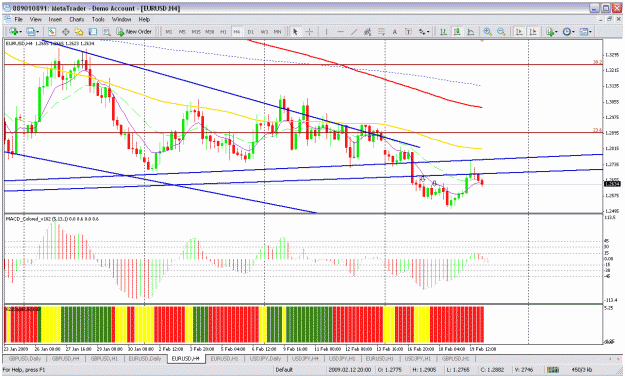The height and width of the screenshot is (376, 625).
Task: Switch to the EURUSD,Daily chart tab
Action: 145,358
